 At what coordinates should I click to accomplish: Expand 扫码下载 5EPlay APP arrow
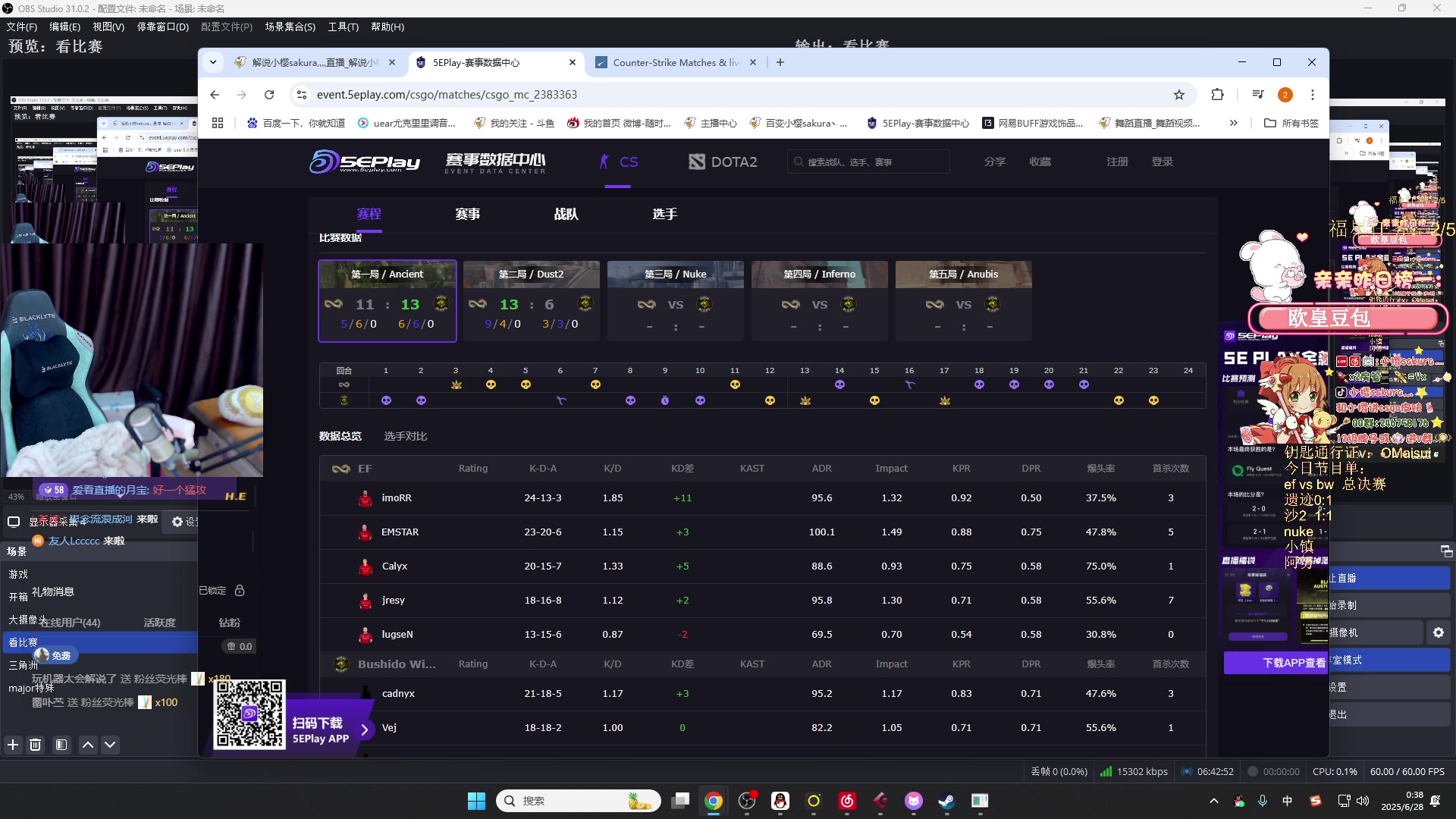365,730
